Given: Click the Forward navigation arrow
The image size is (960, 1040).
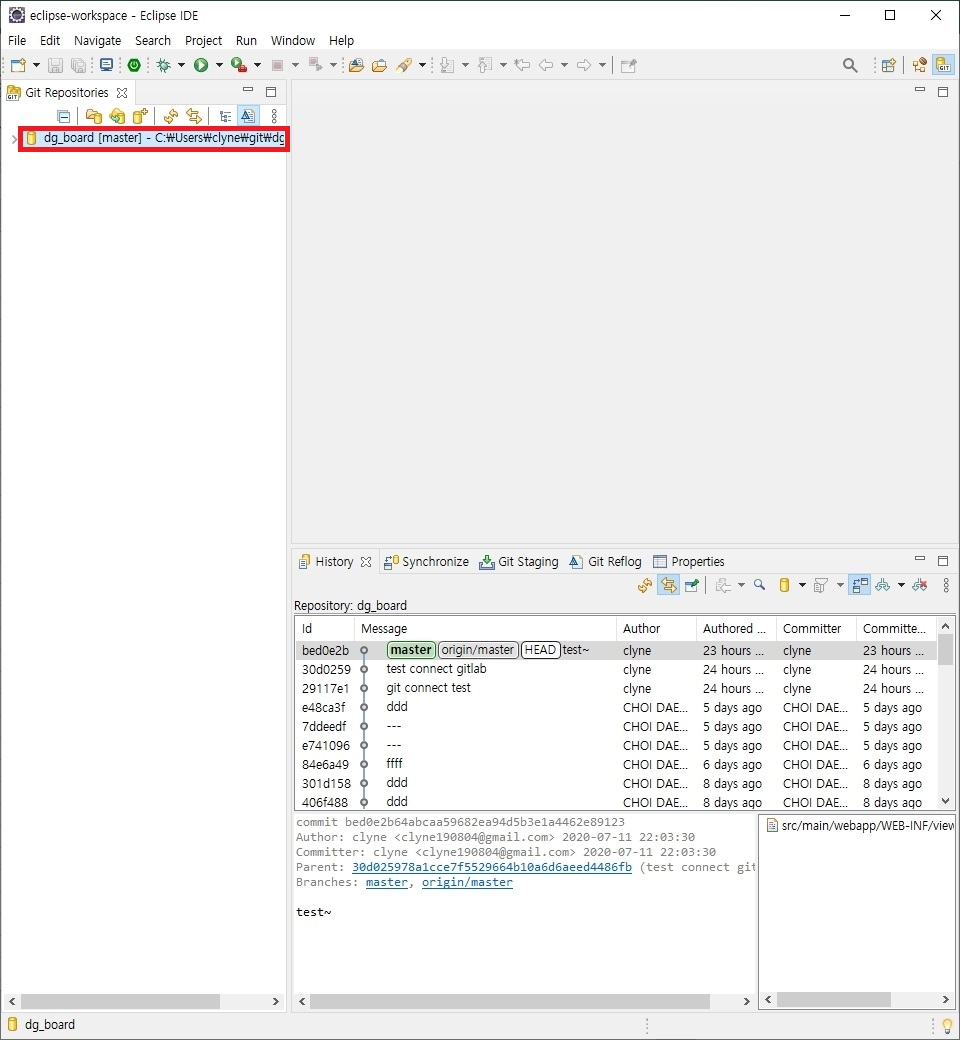Looking at the screenshot, I should (584, 65).
